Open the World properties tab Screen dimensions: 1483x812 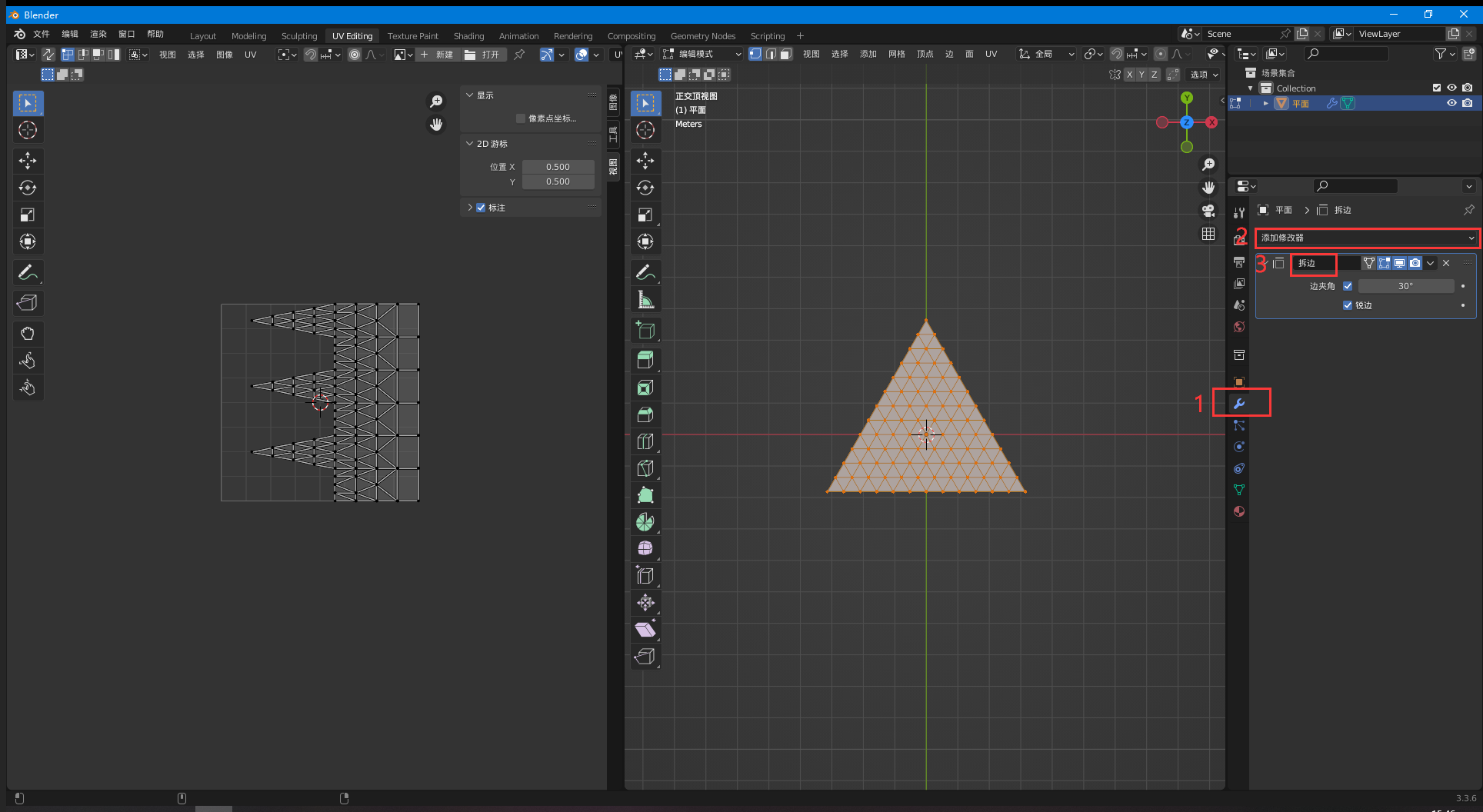[x=1239, y=327]
